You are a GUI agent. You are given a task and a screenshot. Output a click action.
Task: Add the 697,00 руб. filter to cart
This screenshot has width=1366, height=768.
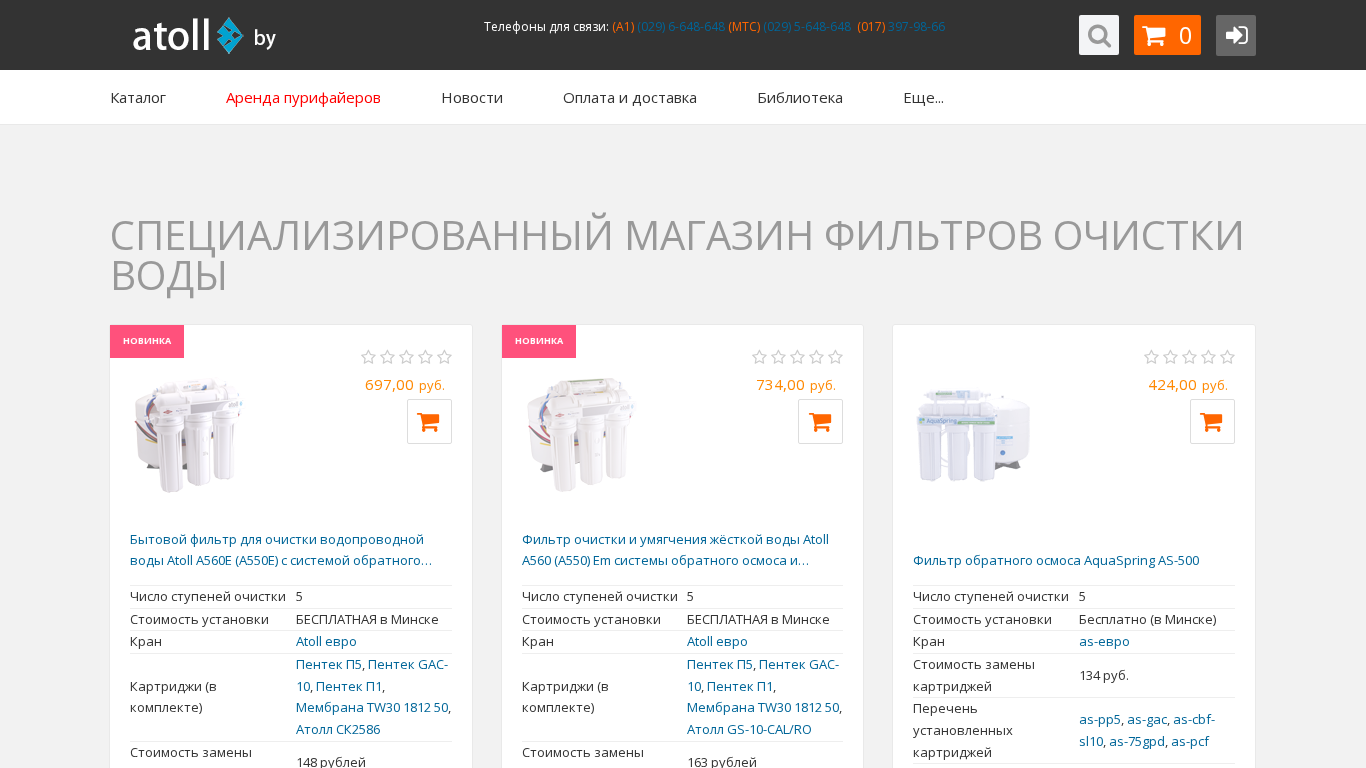tap(429, 422)
